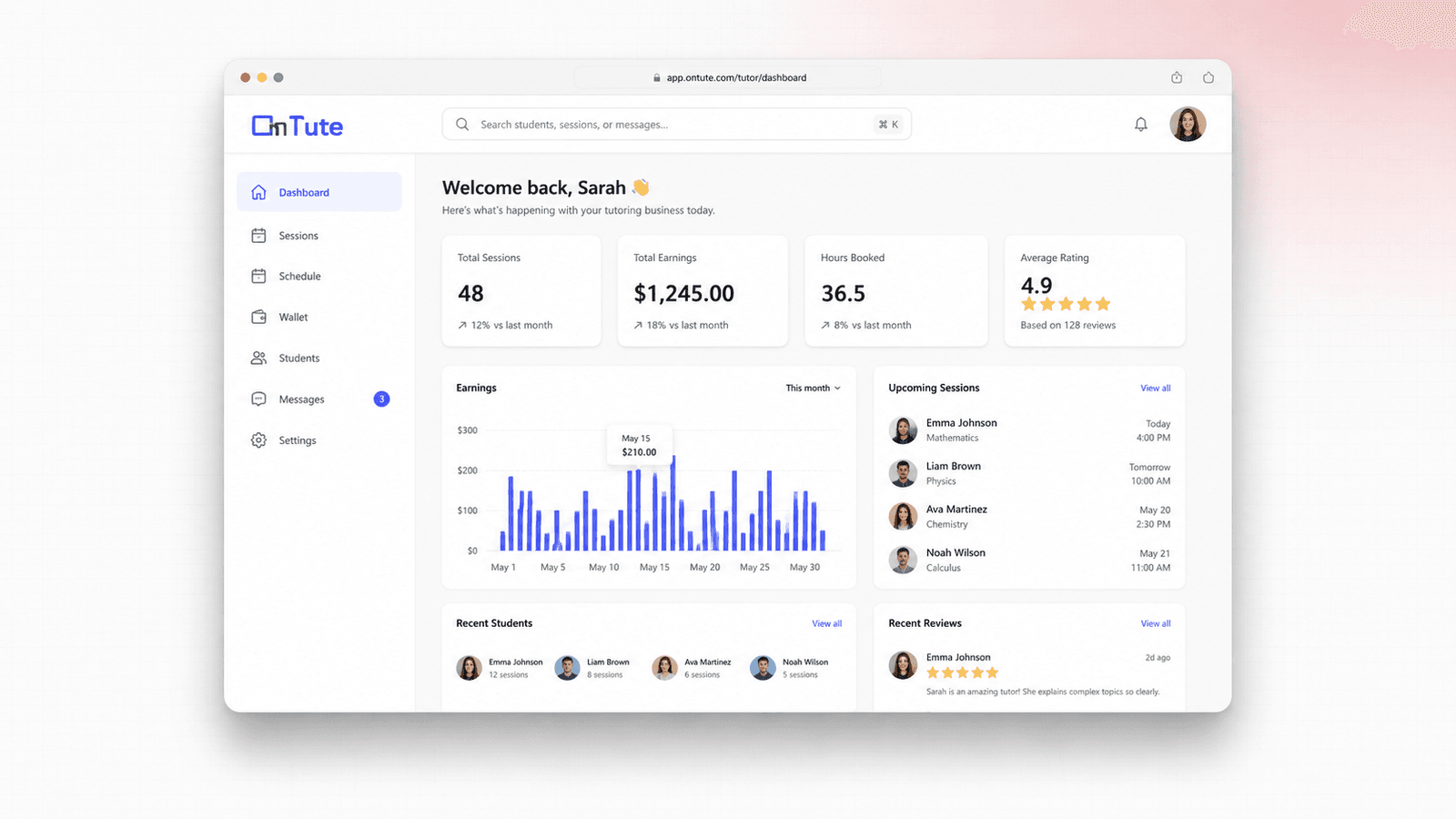The height and width of the screenshot is (819, 1456).
Task: Click the Sessions calendar icon
Action: (258, 236)
